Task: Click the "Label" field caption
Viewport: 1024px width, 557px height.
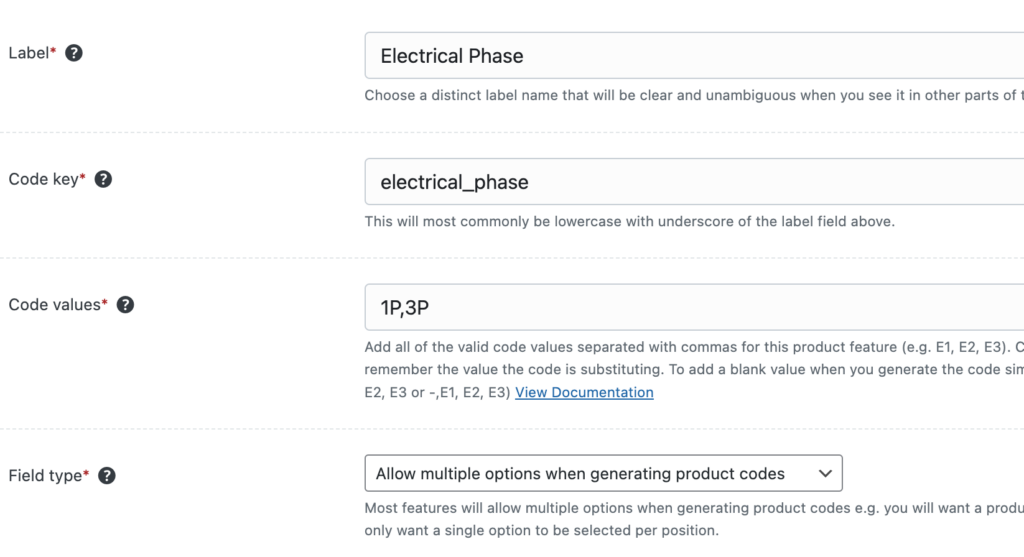Action: (x=28, y=53)
